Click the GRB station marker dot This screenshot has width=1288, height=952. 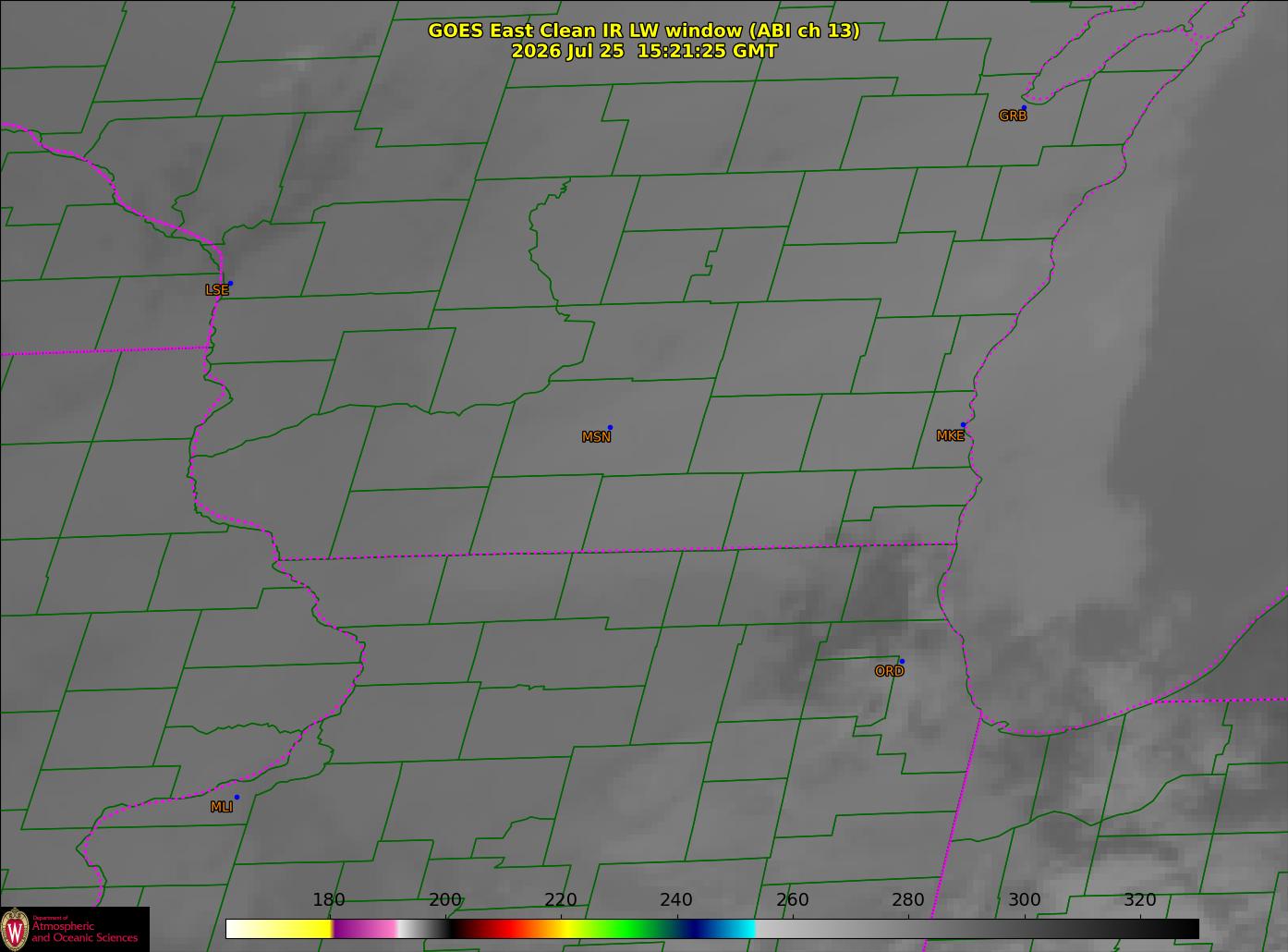click(x=1024, y=108)
